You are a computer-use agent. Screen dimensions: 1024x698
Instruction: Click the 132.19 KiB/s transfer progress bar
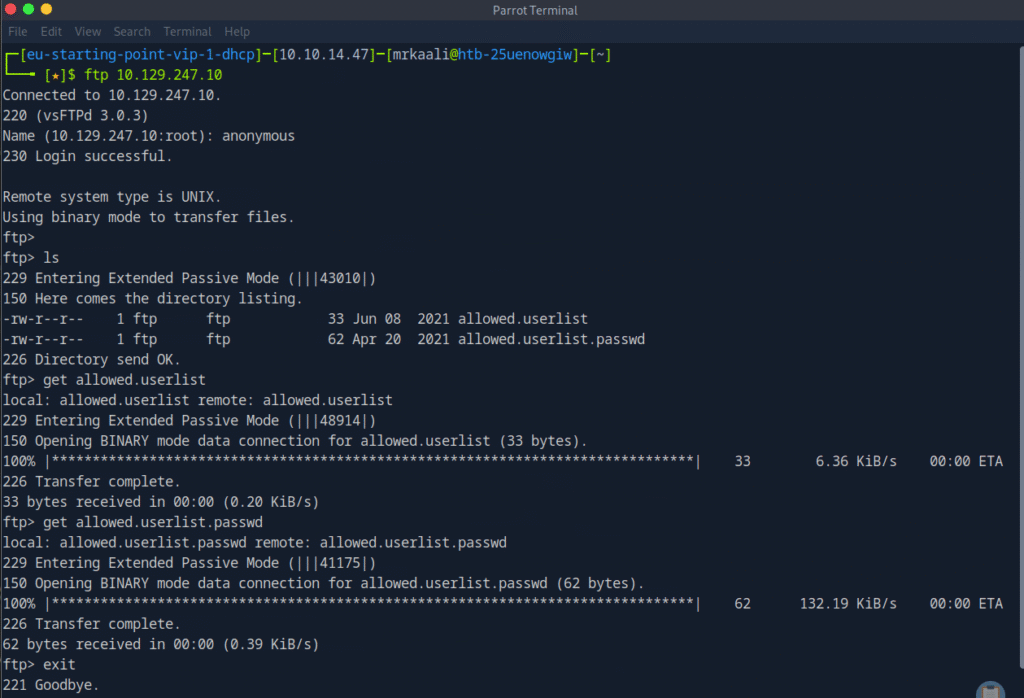click(373, 604)
